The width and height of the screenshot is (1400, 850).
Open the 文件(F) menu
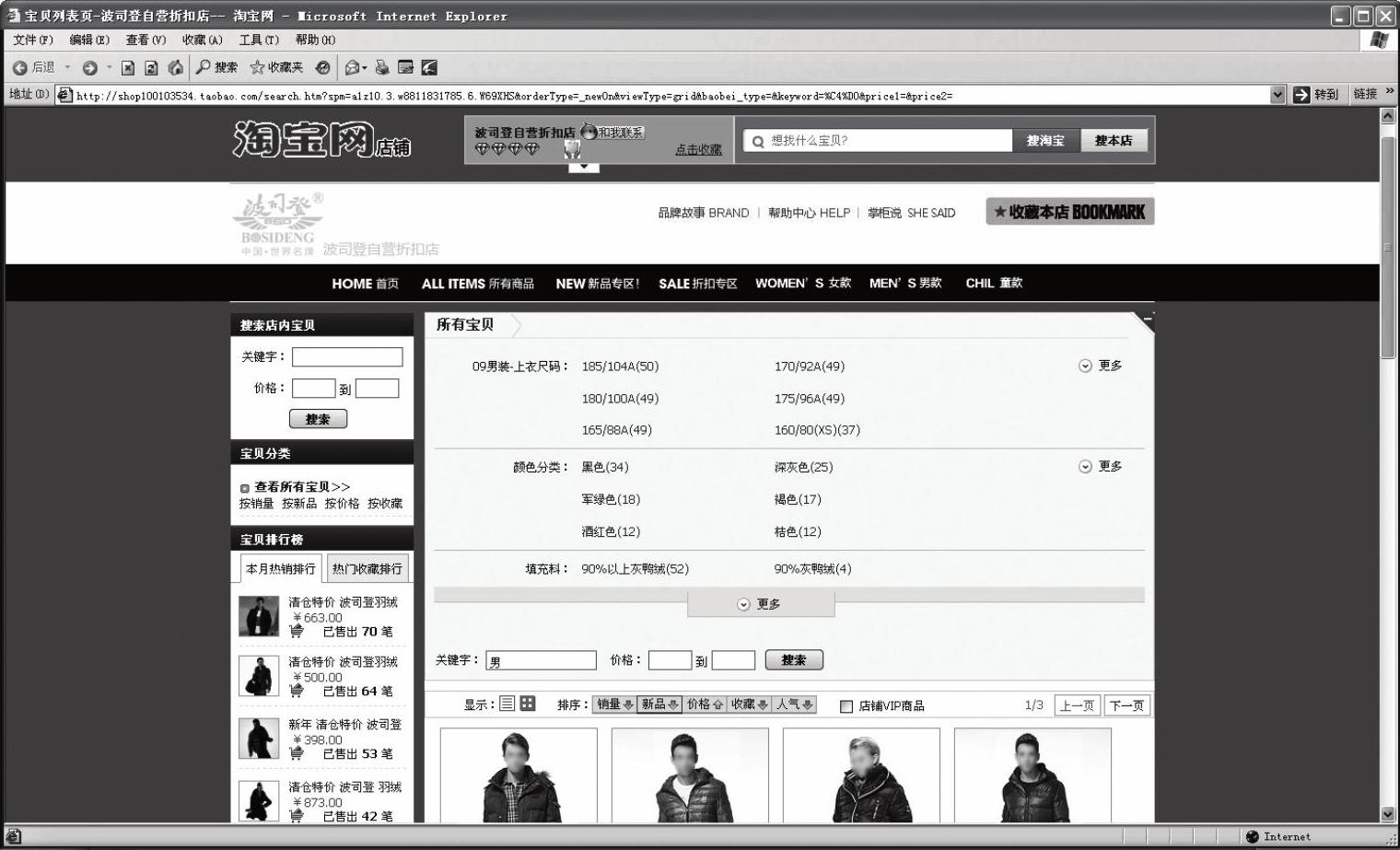(x=33, y=40)
